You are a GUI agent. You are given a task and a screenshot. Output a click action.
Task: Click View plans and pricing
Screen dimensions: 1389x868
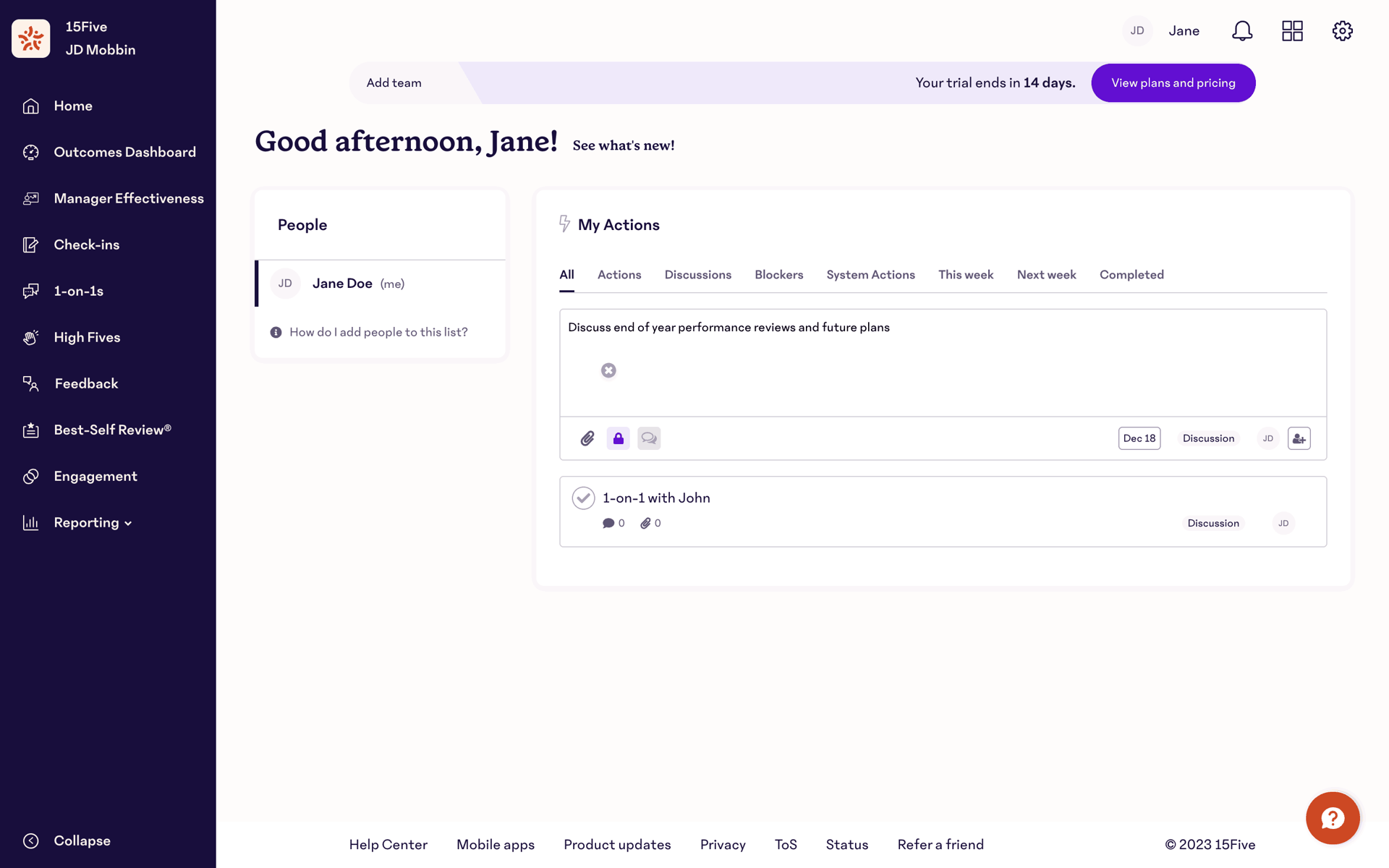click(x=1173, y=82)
